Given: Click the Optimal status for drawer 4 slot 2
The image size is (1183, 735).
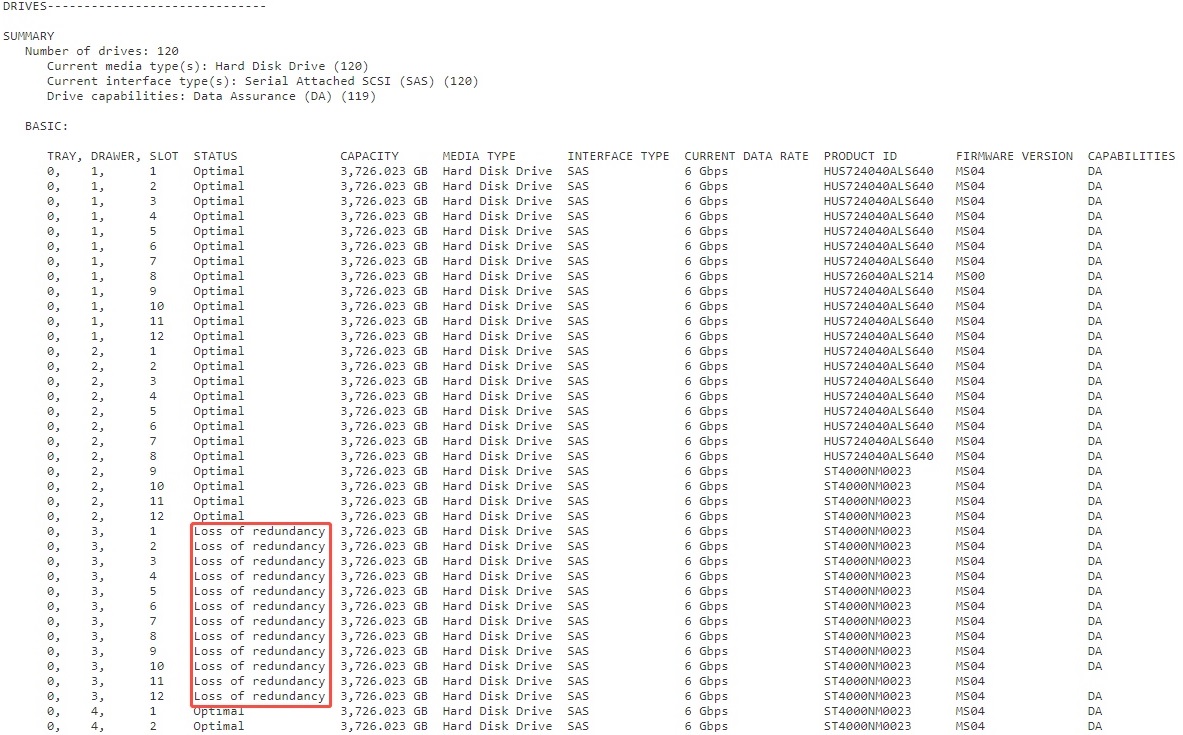Looking at the screenshot, I should coord(218,726).
